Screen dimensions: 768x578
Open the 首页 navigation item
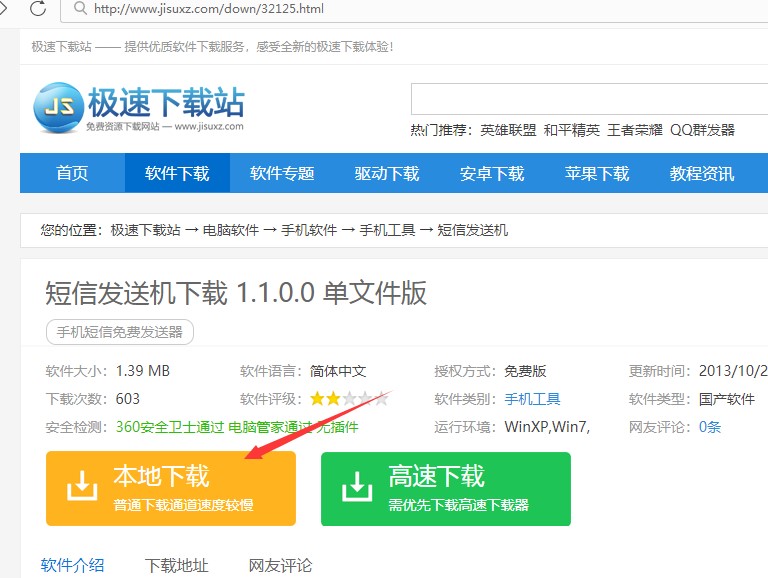click(x=72, y=173)
